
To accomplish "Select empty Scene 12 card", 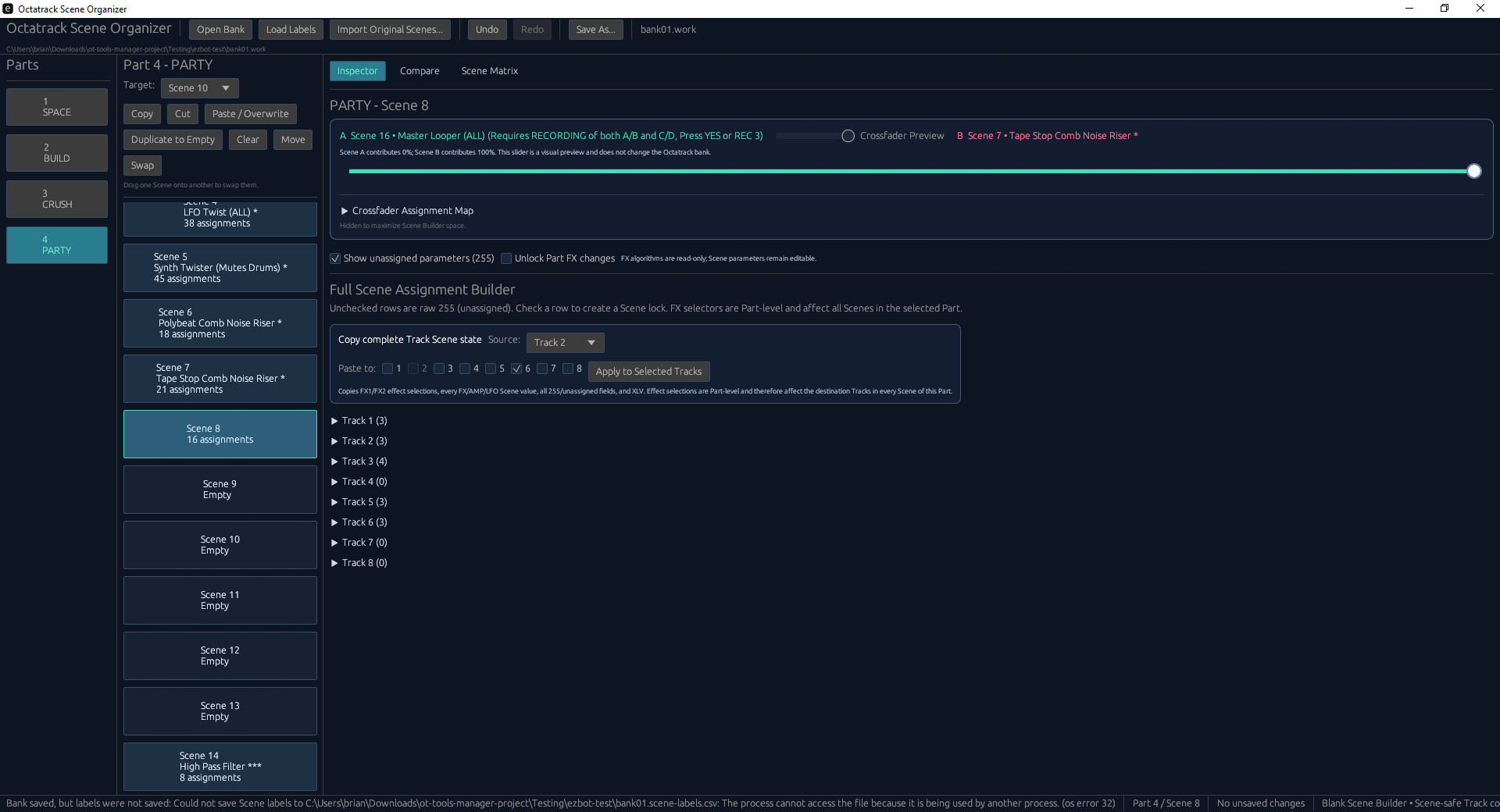I will pyautogui.click(x=220, y=656).
